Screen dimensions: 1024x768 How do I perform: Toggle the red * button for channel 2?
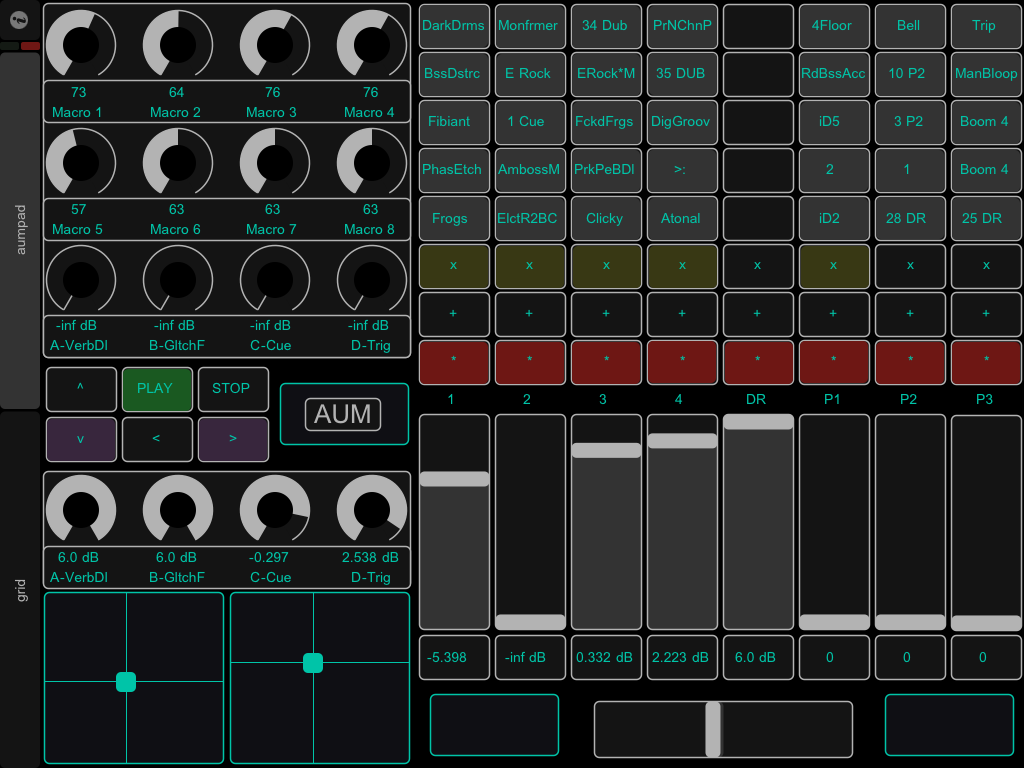tap(530, 362)
